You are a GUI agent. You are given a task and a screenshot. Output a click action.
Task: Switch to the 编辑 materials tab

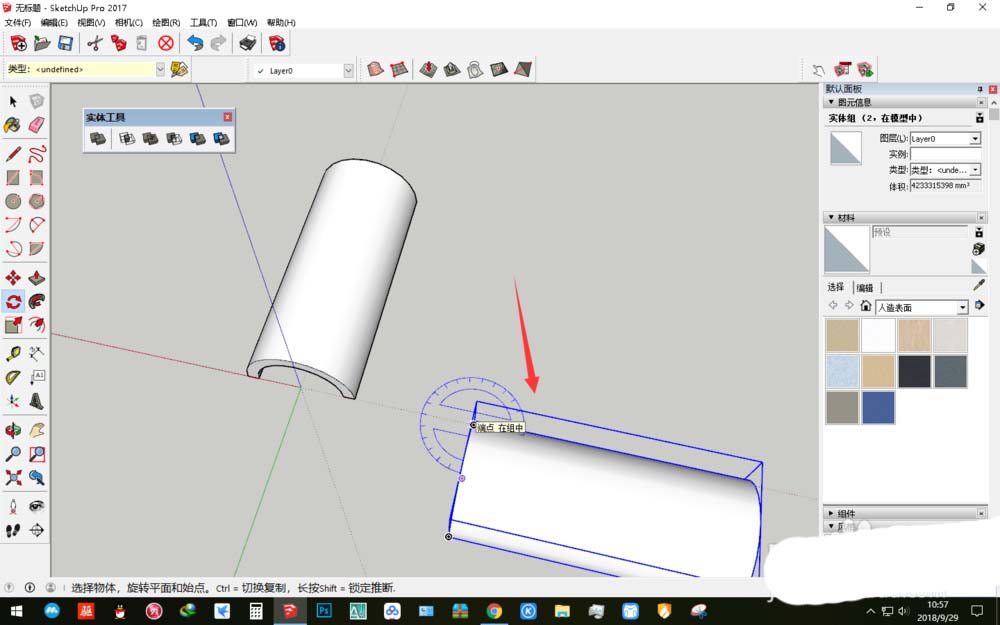[x=865, y=288]
